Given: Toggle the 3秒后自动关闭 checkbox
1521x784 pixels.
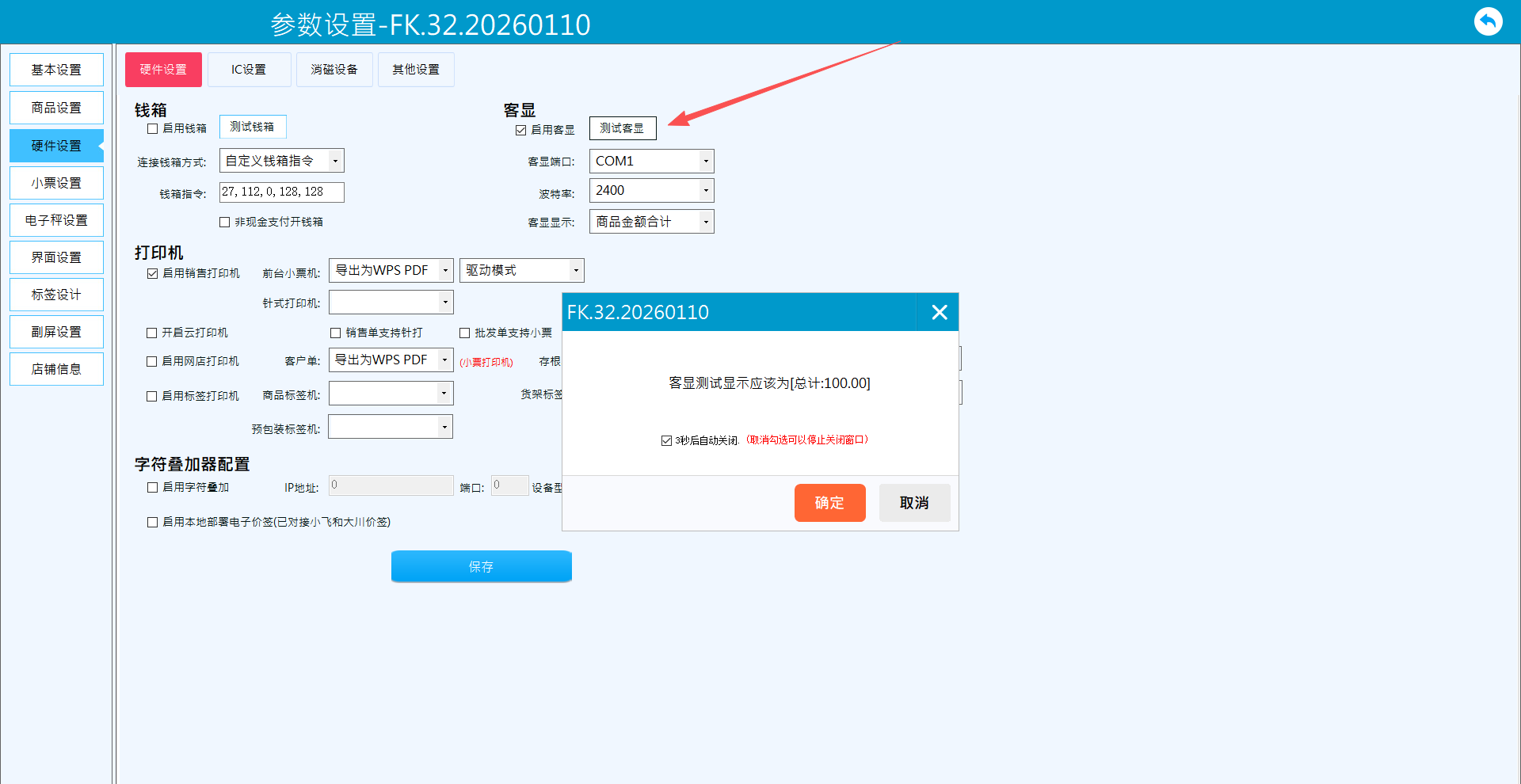Looking at the screenshot, I should (667, 441).
